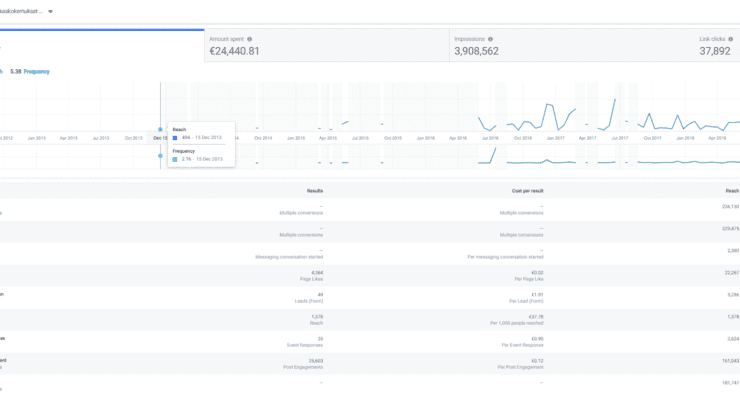Click info icon beside Link clicks
740x394 pixels.
point(731,39)
